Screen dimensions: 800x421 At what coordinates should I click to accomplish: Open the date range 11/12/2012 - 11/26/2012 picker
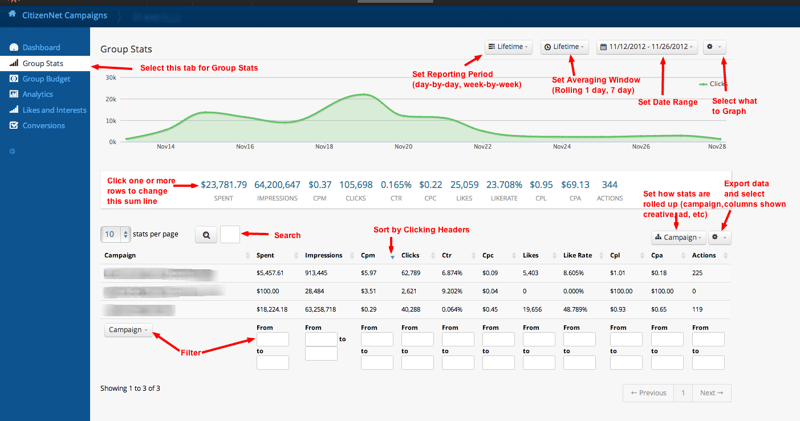pos(647,47)
